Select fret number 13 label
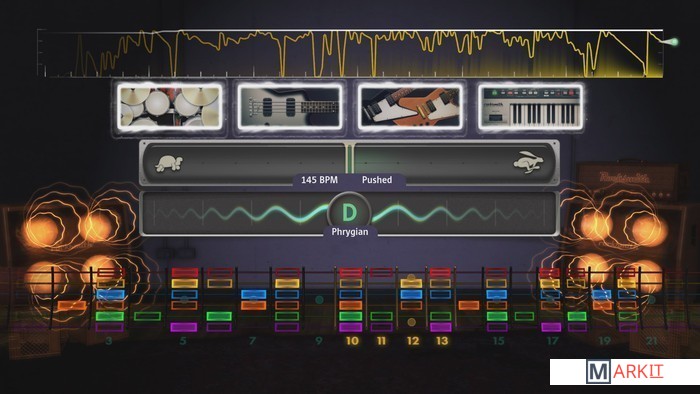Screen dimensions: 700x394 [442, 341]
